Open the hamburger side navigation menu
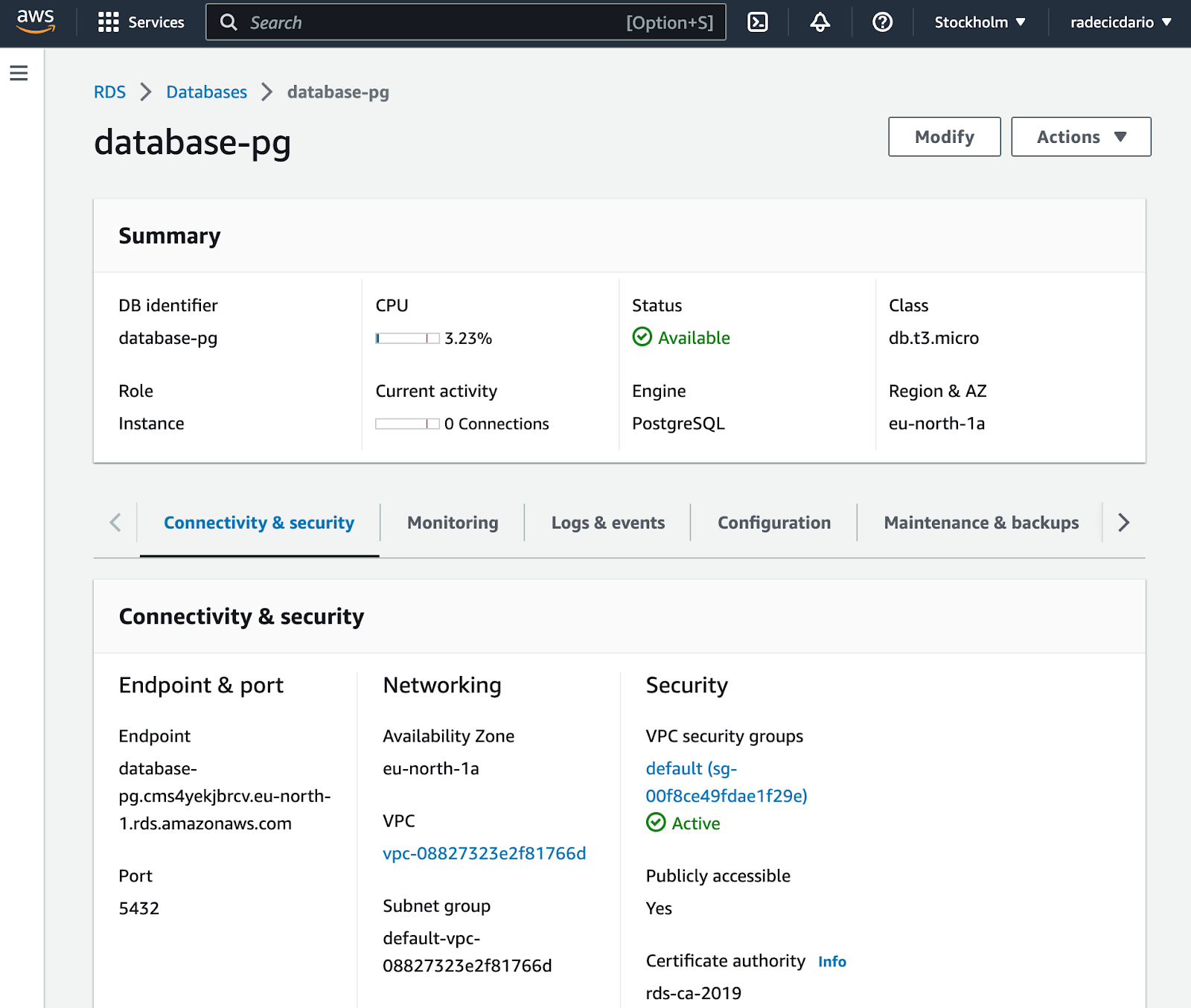Screen dimensions: 1191x1008 pos(19,73)
